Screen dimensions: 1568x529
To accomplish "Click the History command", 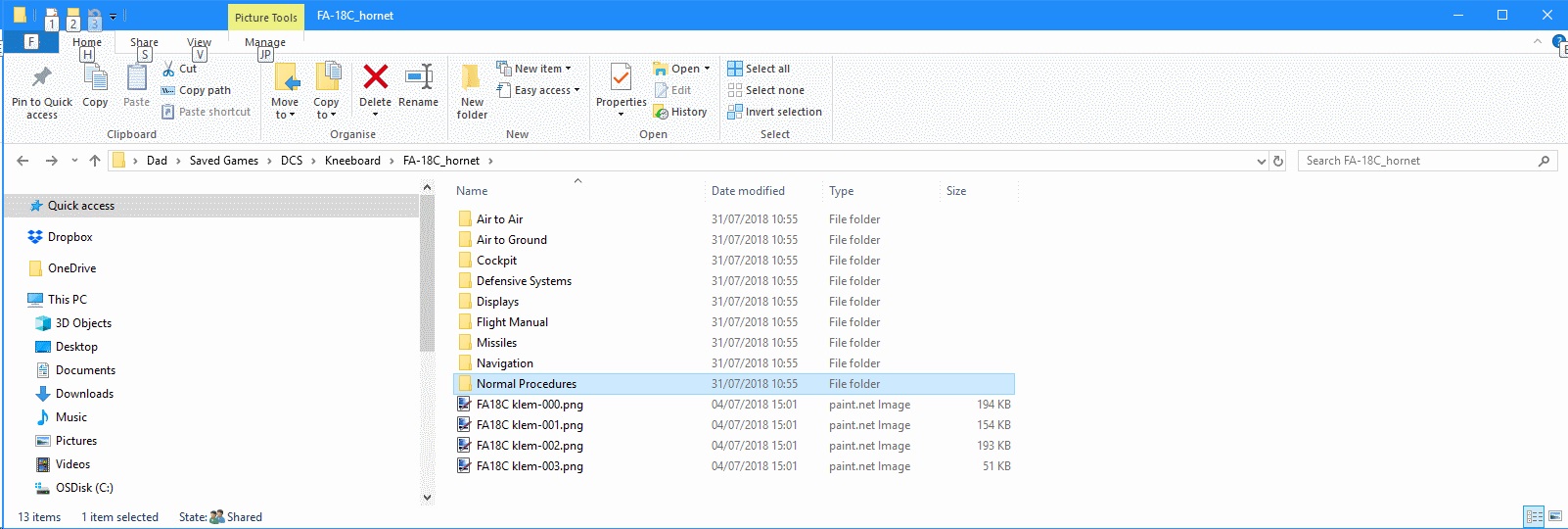I will point(680,112).
